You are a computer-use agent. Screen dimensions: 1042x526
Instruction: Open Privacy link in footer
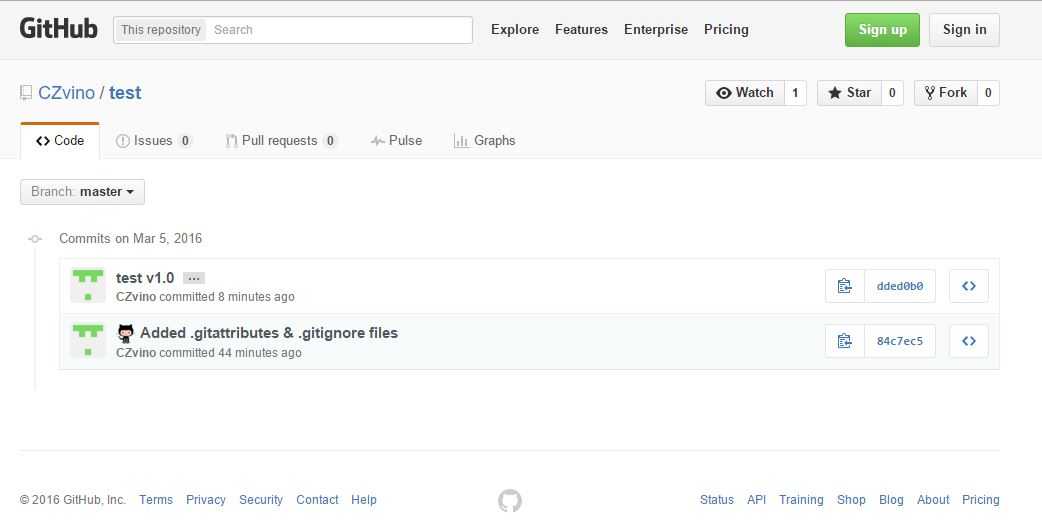tap(206, 500)
